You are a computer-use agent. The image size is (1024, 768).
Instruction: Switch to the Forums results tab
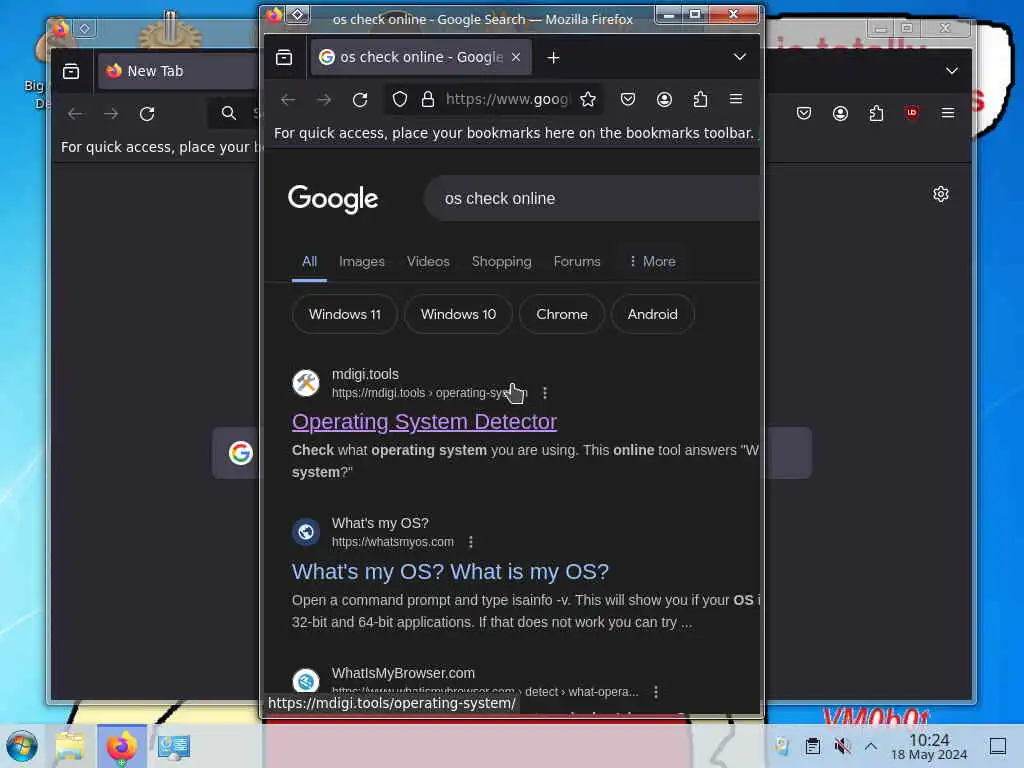pyautogui.click(x=577, y=262)
